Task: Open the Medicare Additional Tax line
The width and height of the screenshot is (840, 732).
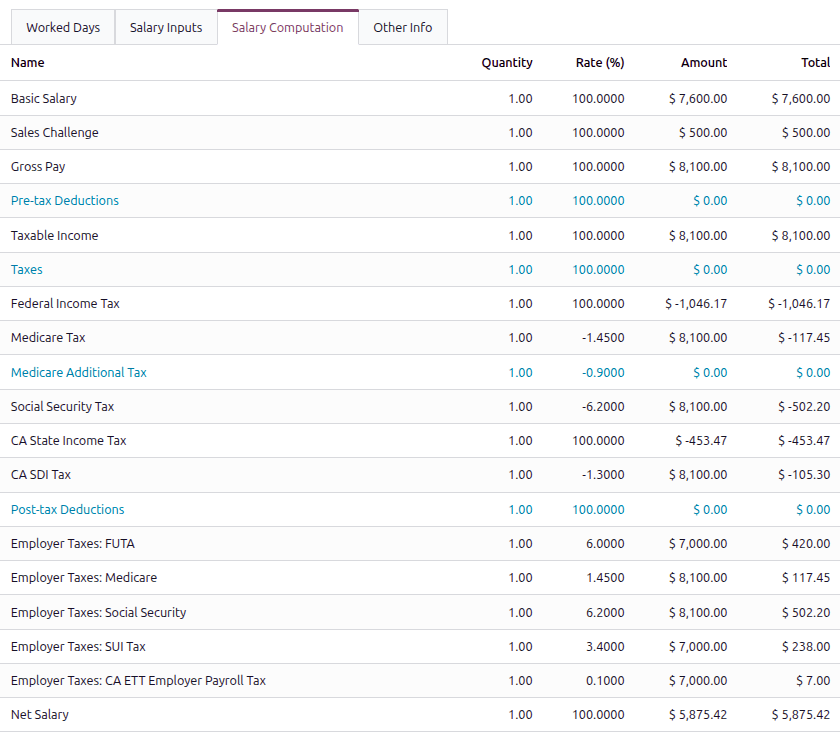Action: [x=79, y=372]
